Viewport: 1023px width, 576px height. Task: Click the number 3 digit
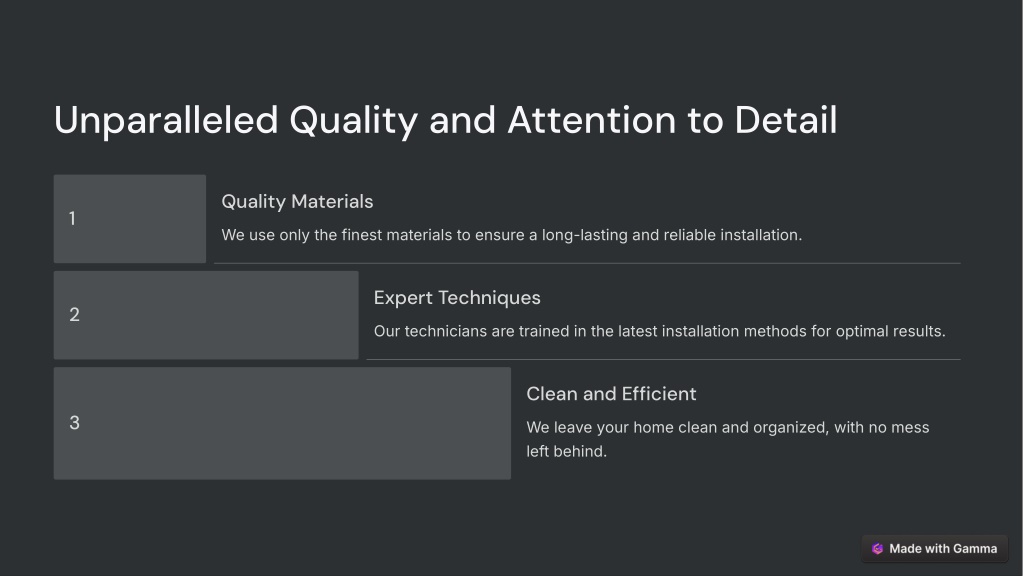tap(74, 423)
